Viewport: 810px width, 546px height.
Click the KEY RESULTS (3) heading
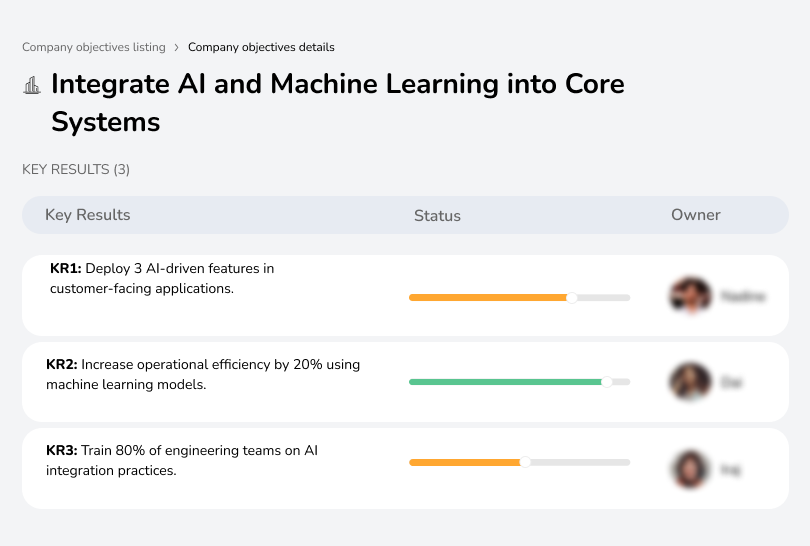[76, 169]
